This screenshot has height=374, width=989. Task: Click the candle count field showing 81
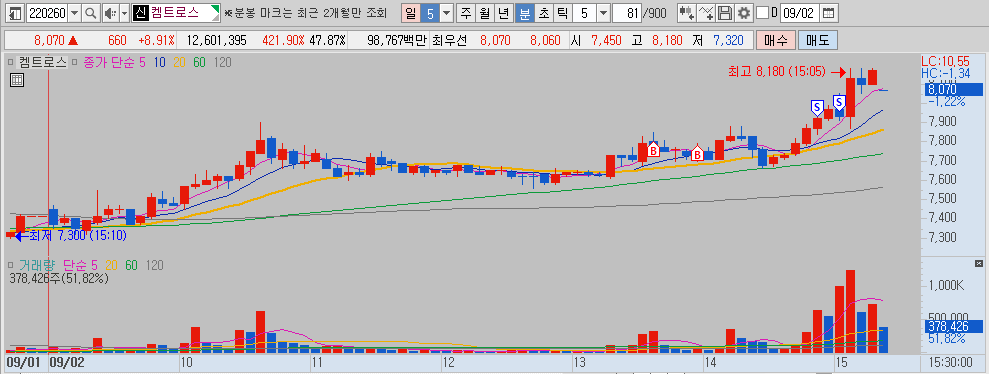coord(626,13)
